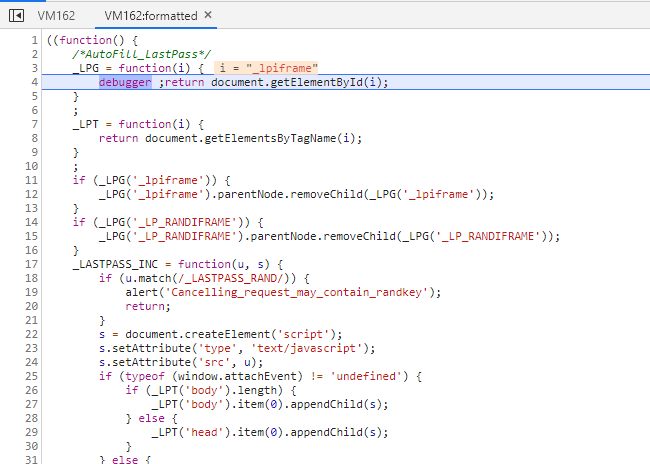Click 'src' string on line 24
This screenshot has width=650, height=464.
coord(214,362)
